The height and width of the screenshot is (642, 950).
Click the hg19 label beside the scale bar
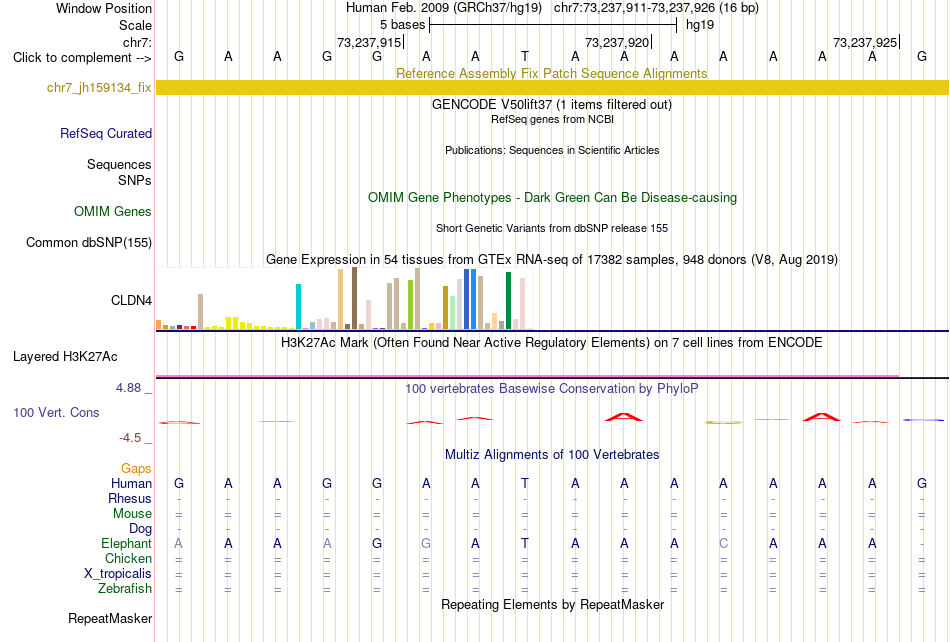pyautogui.click(x=700, y=25)
